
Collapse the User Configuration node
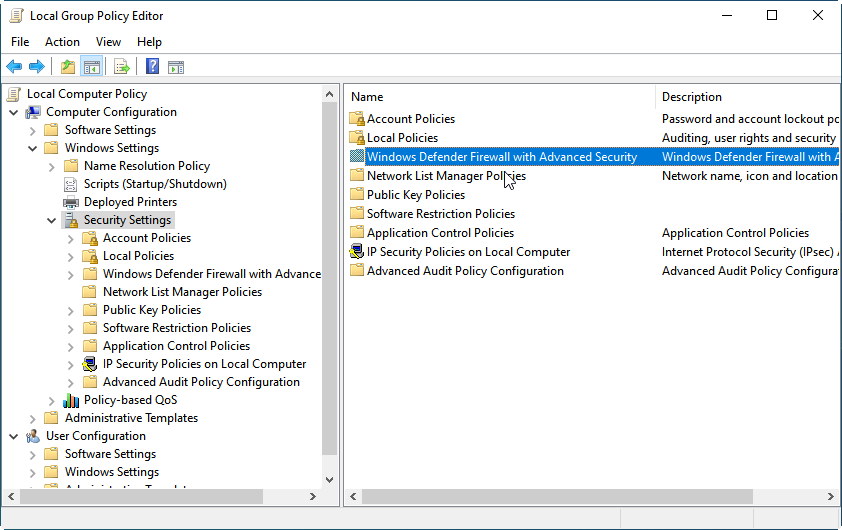point(14,436)
